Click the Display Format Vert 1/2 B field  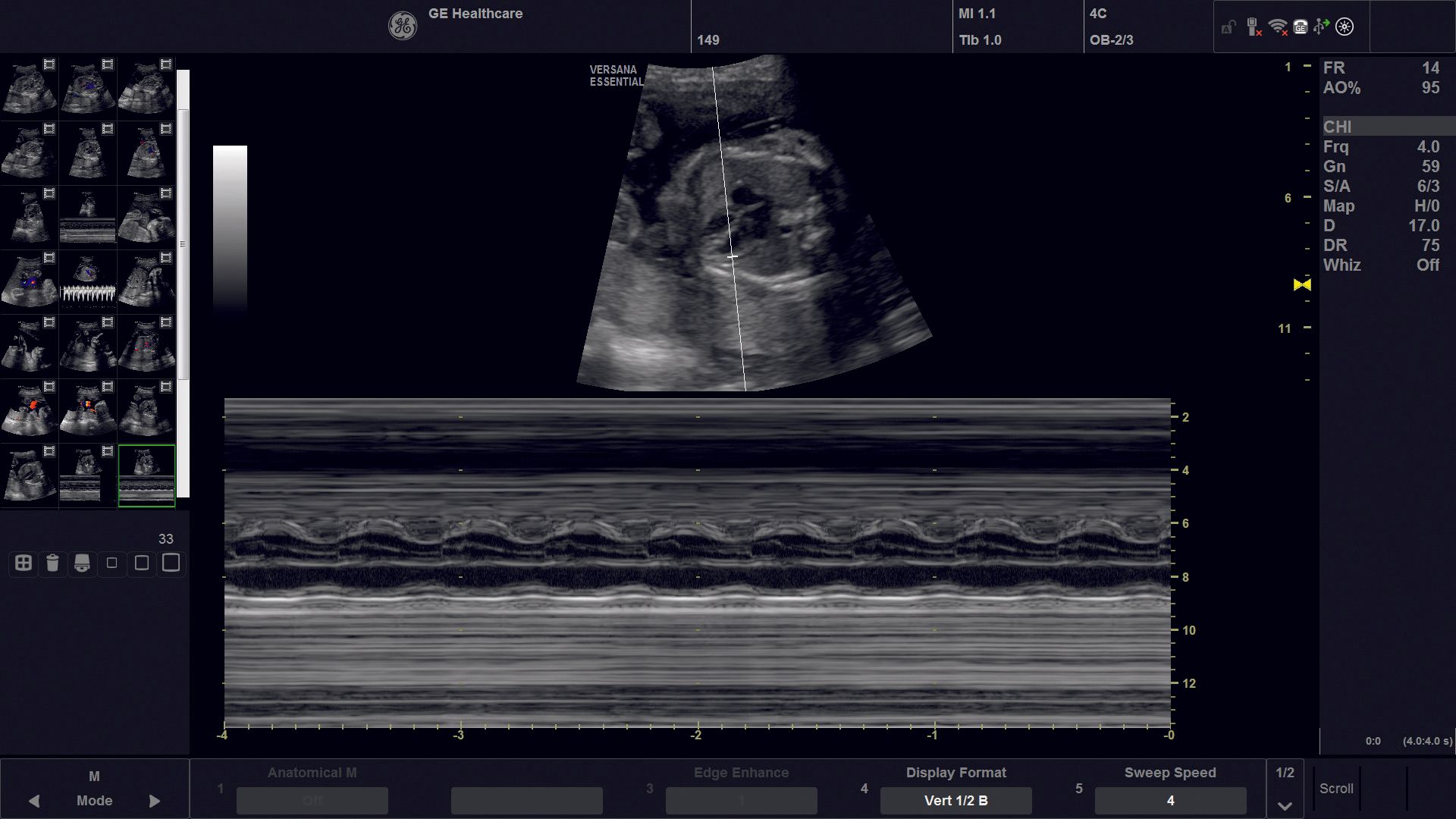[955, 800]
